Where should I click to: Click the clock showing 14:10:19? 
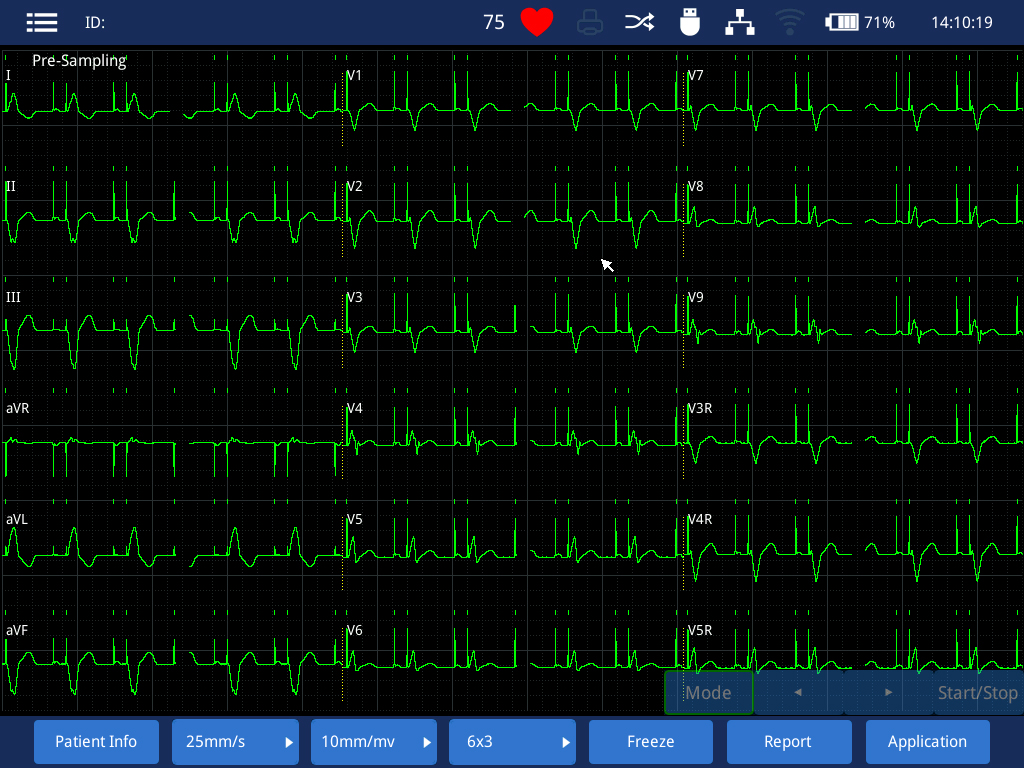point(961,23)
